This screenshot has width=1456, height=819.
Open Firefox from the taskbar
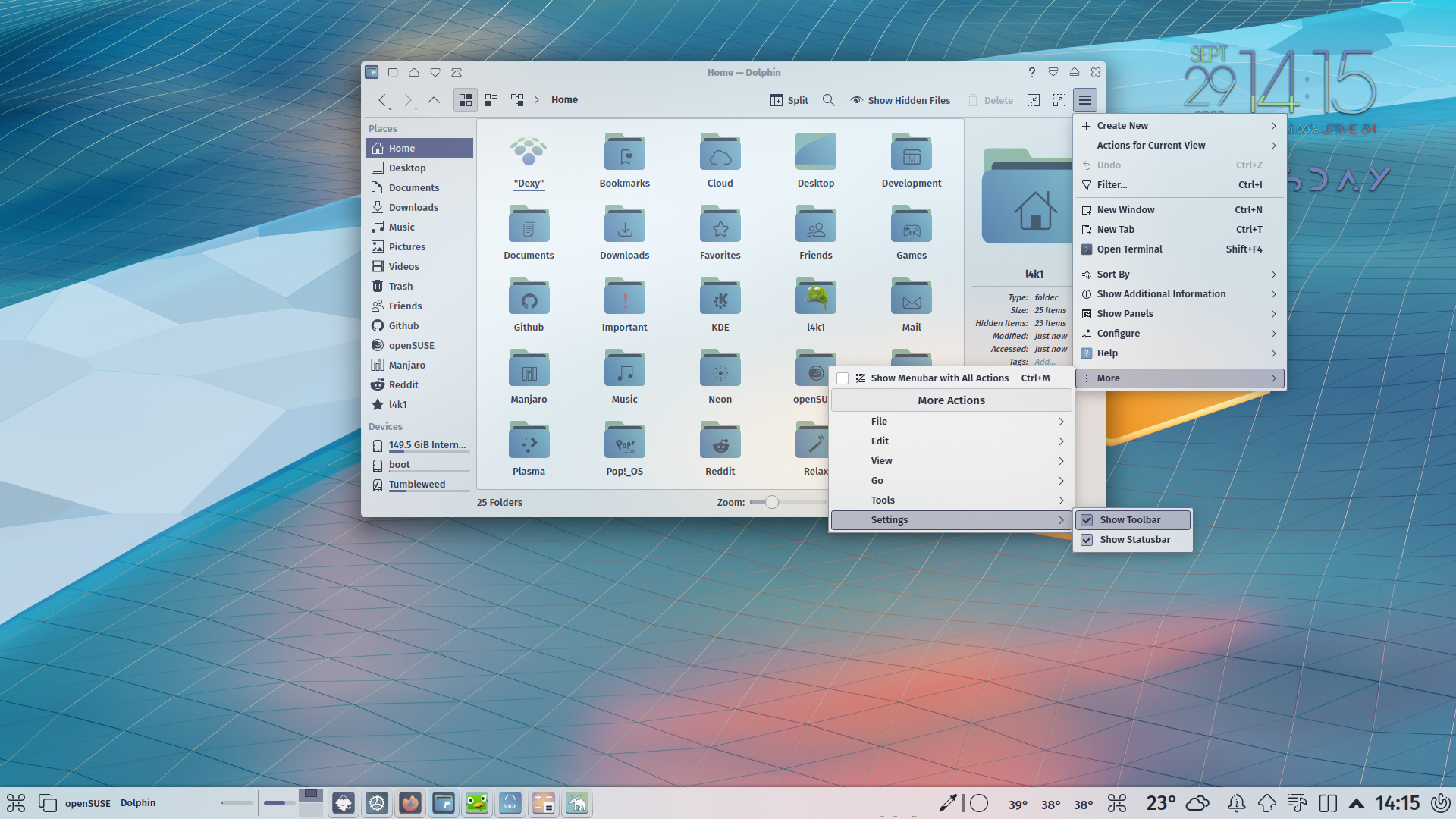410,803
